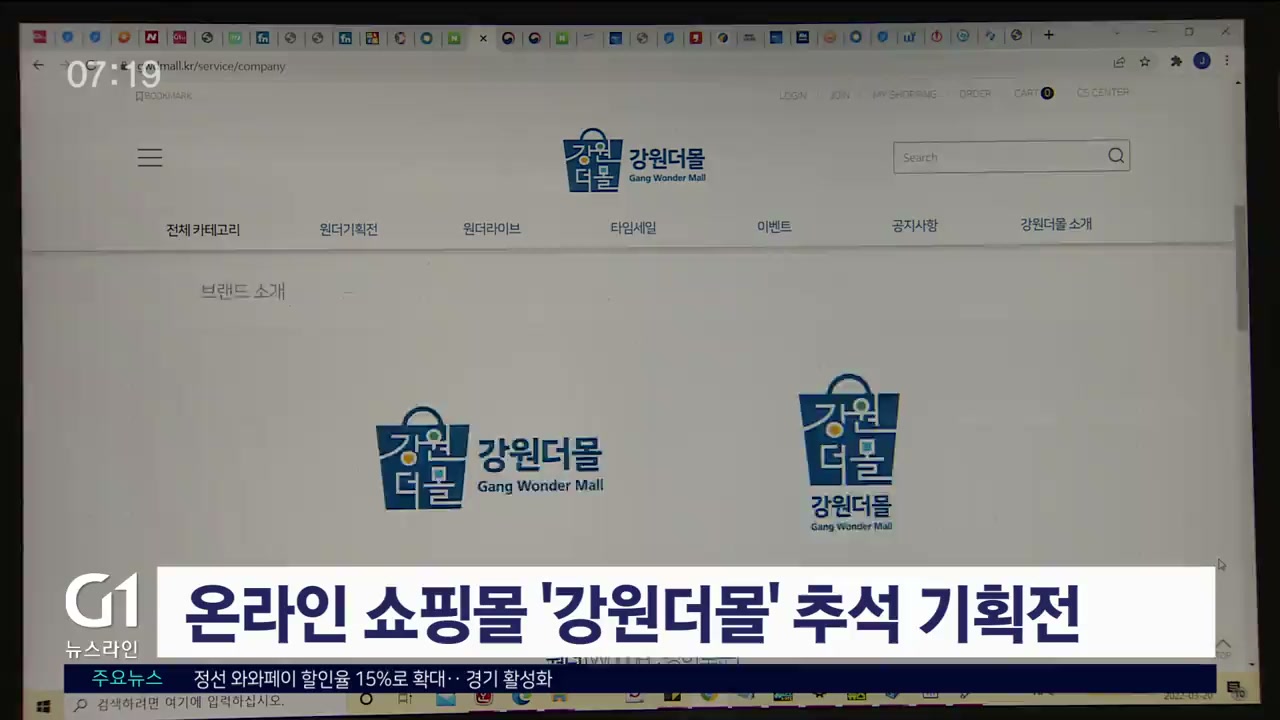1280x720 pixels.
Task: Go to the 공지사항 notices page
Action: pyautogui.click(x=914, y=226)
